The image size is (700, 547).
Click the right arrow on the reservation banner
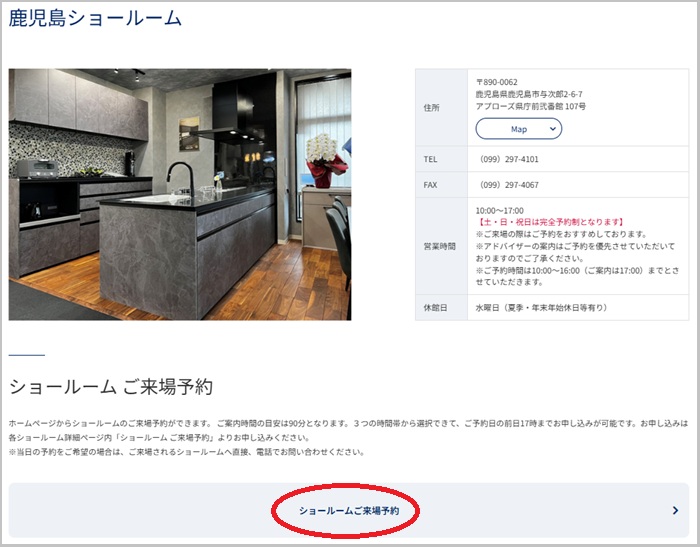675,511
